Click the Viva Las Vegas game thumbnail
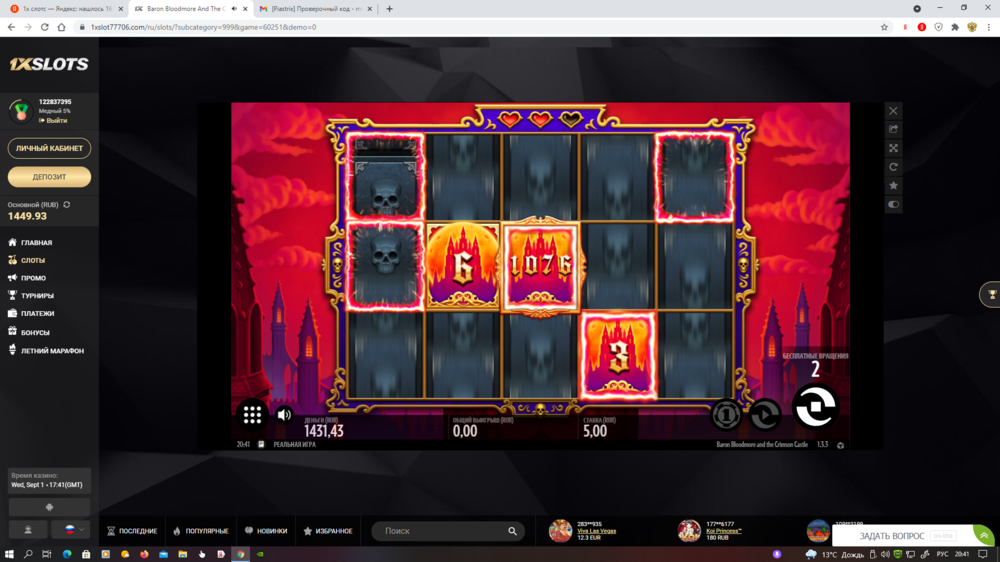1000x562 pixels. click(561, 531)
